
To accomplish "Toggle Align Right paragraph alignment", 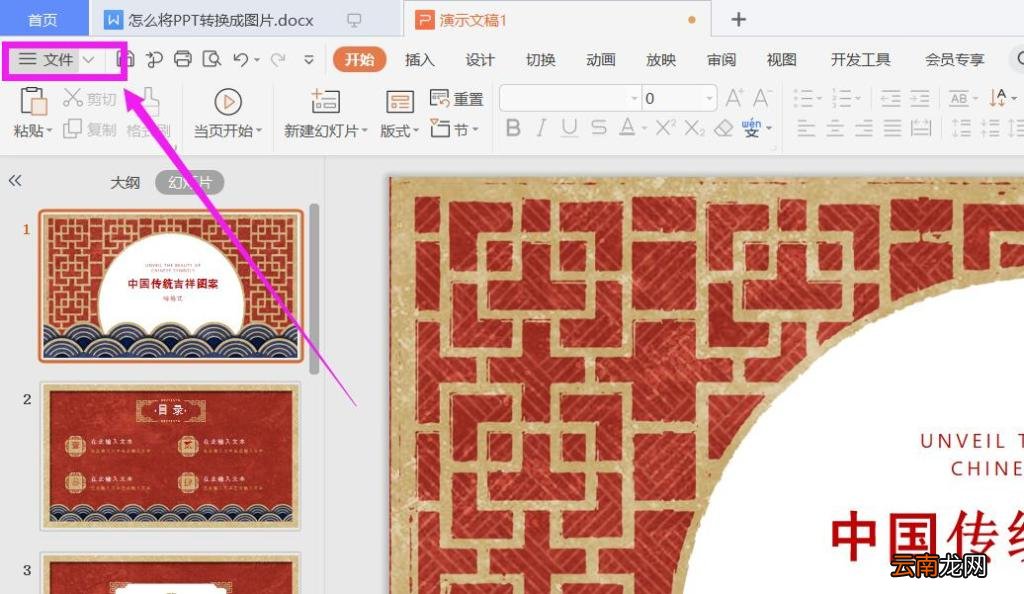I will (864, 128).
